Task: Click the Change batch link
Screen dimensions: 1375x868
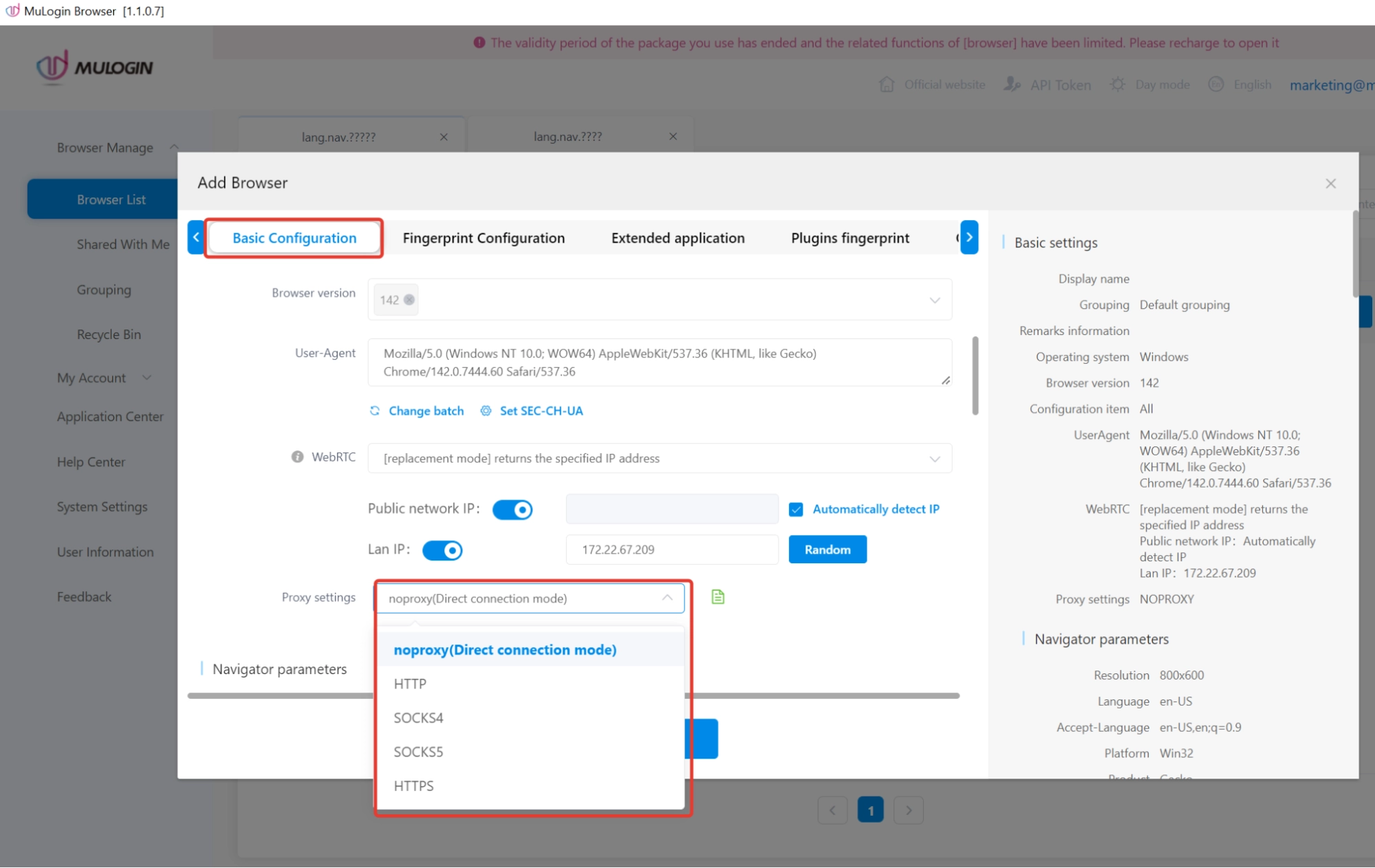Action: [x=425, y=411]
